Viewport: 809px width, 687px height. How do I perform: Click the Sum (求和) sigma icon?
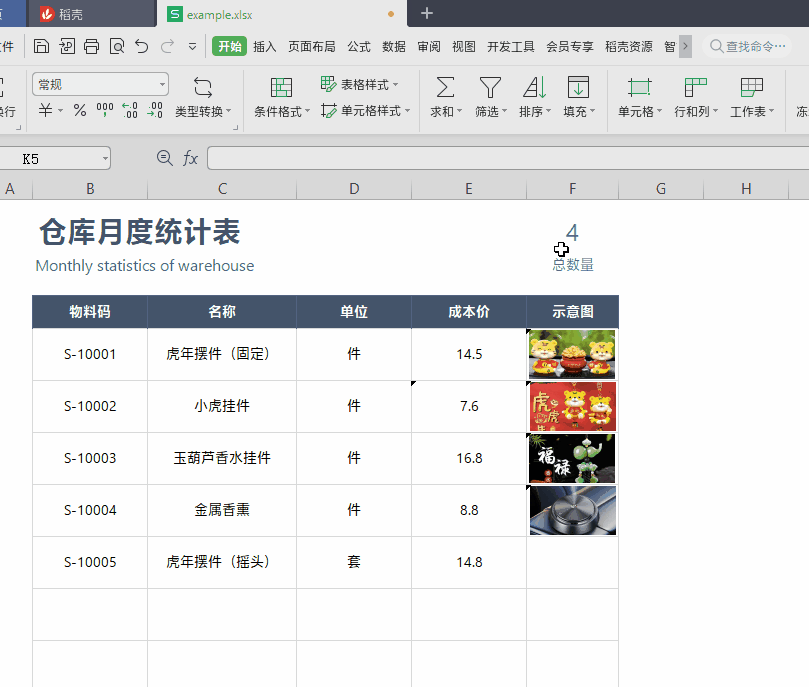click(x=445, y=87)
